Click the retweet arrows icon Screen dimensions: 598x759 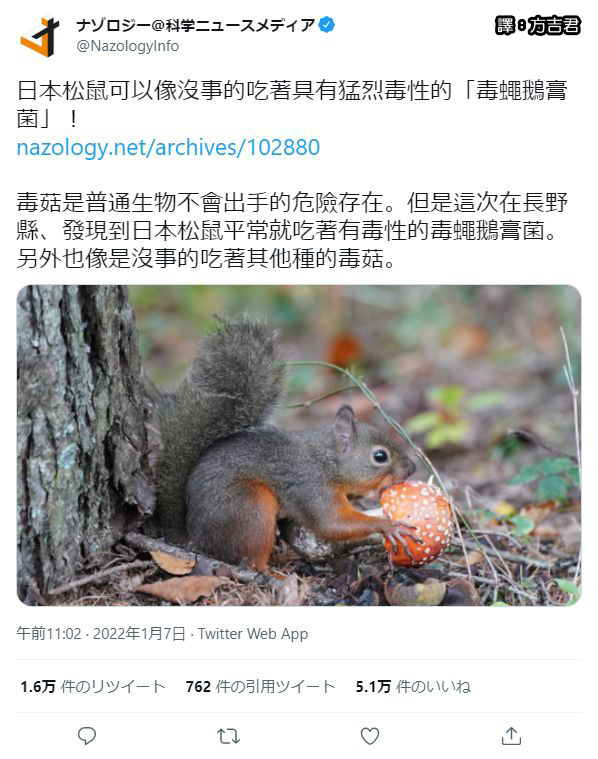[228, 736]
